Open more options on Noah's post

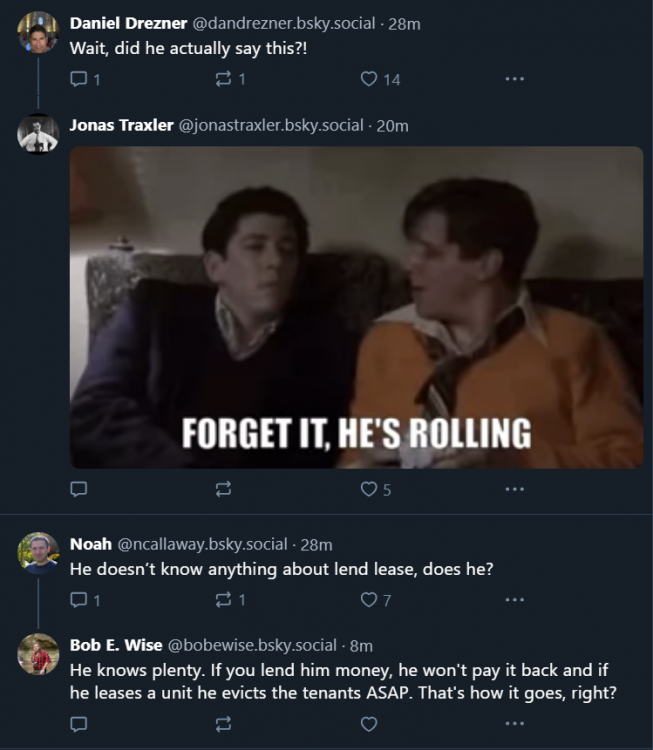(x=514, y=600)
